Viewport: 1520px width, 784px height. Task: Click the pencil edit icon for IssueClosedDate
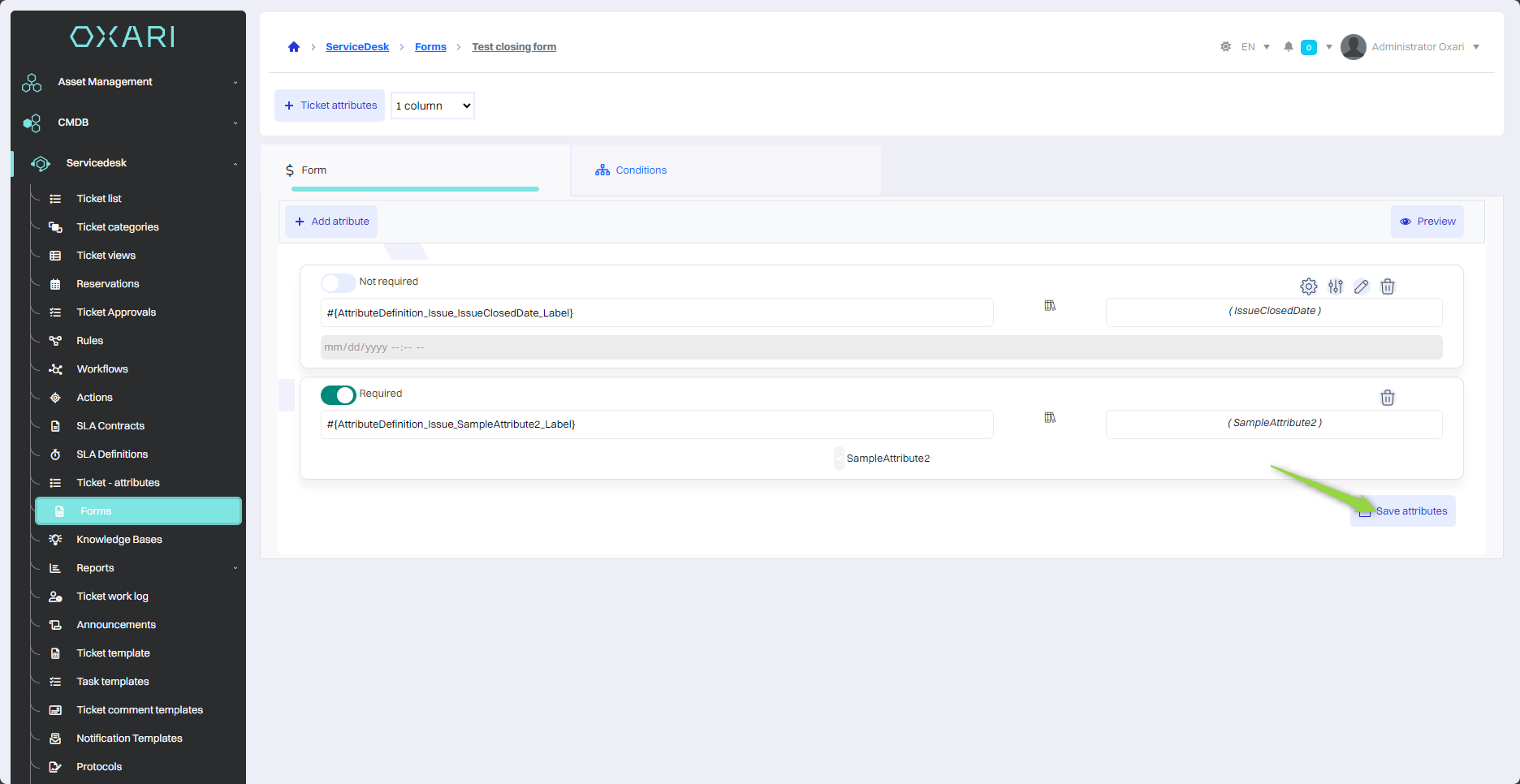pyautogui.click(x=1362, y=286)
